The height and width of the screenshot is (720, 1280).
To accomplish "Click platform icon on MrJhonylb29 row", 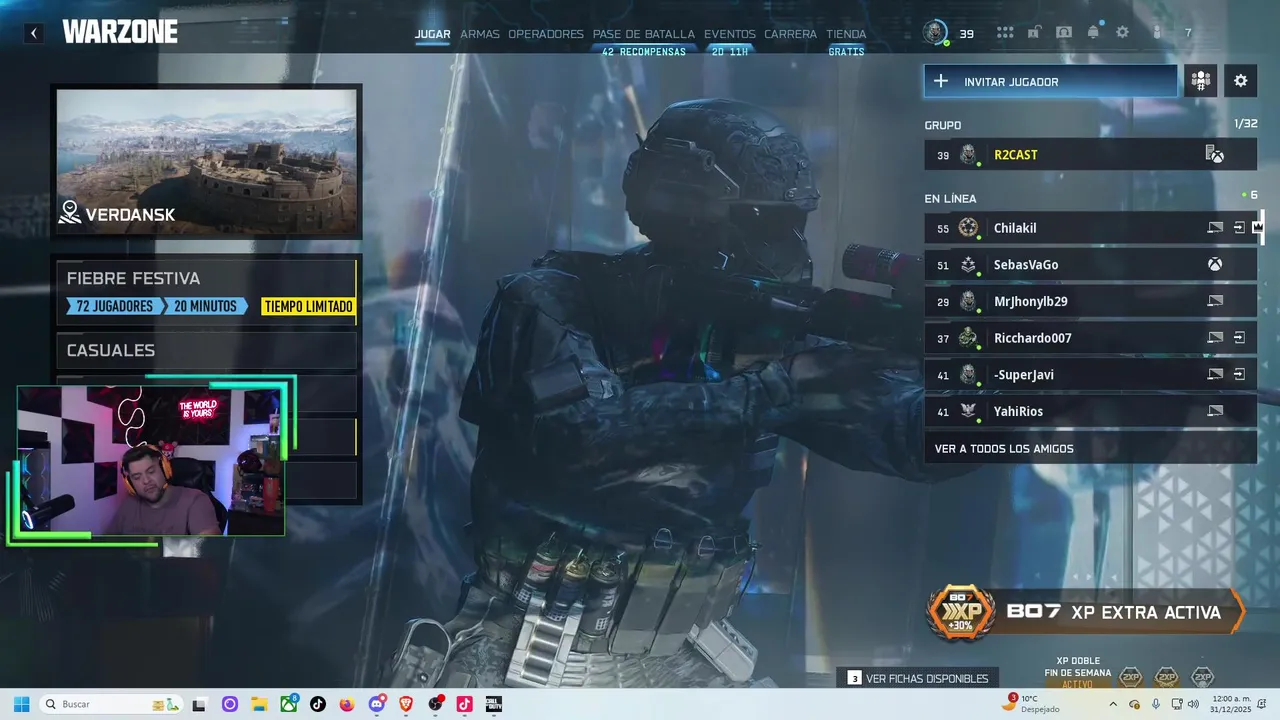I will point(1215,301).
